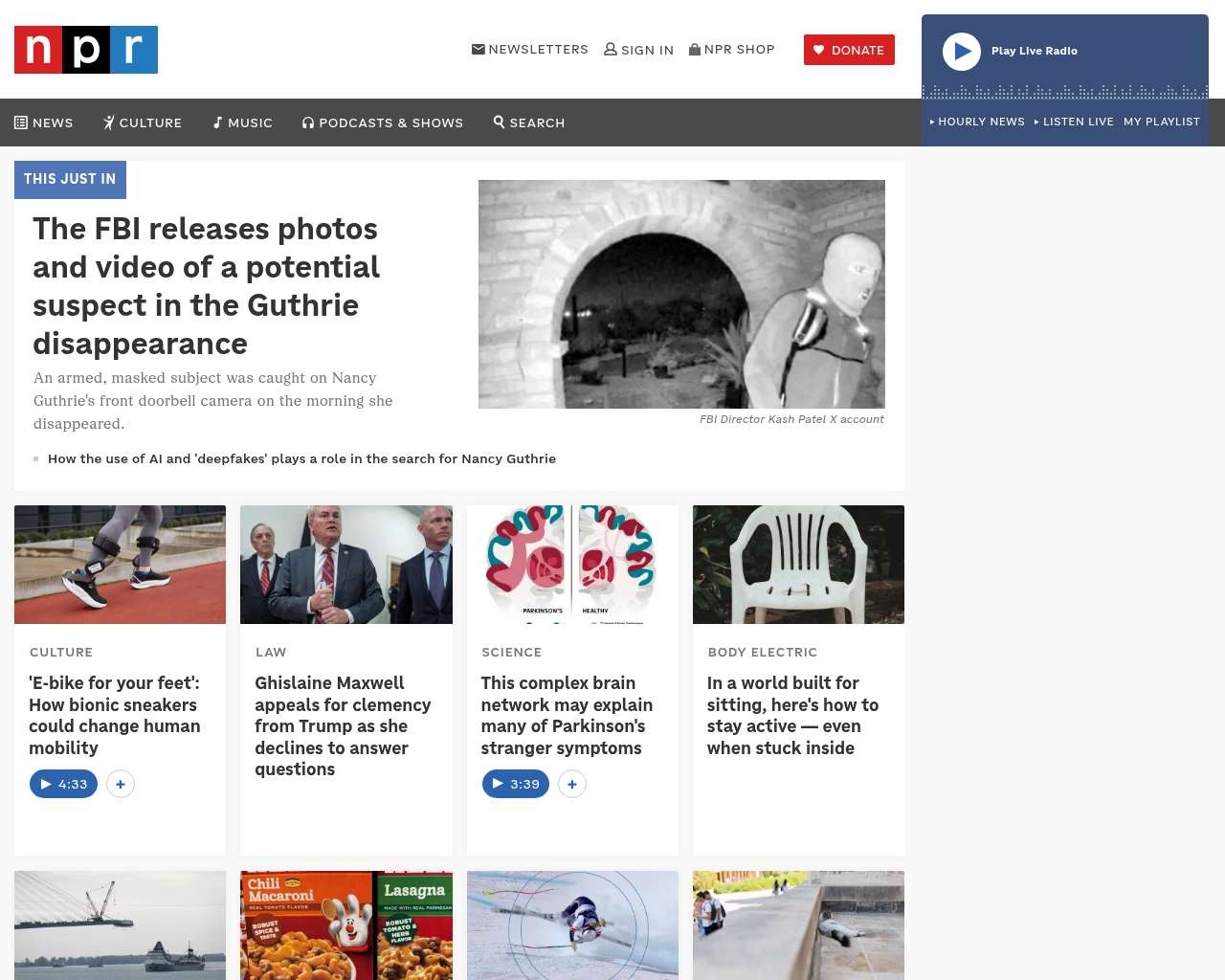
Task: Play the 3:39 Parkinson's brain audio
Action: (x=516, y=784)
